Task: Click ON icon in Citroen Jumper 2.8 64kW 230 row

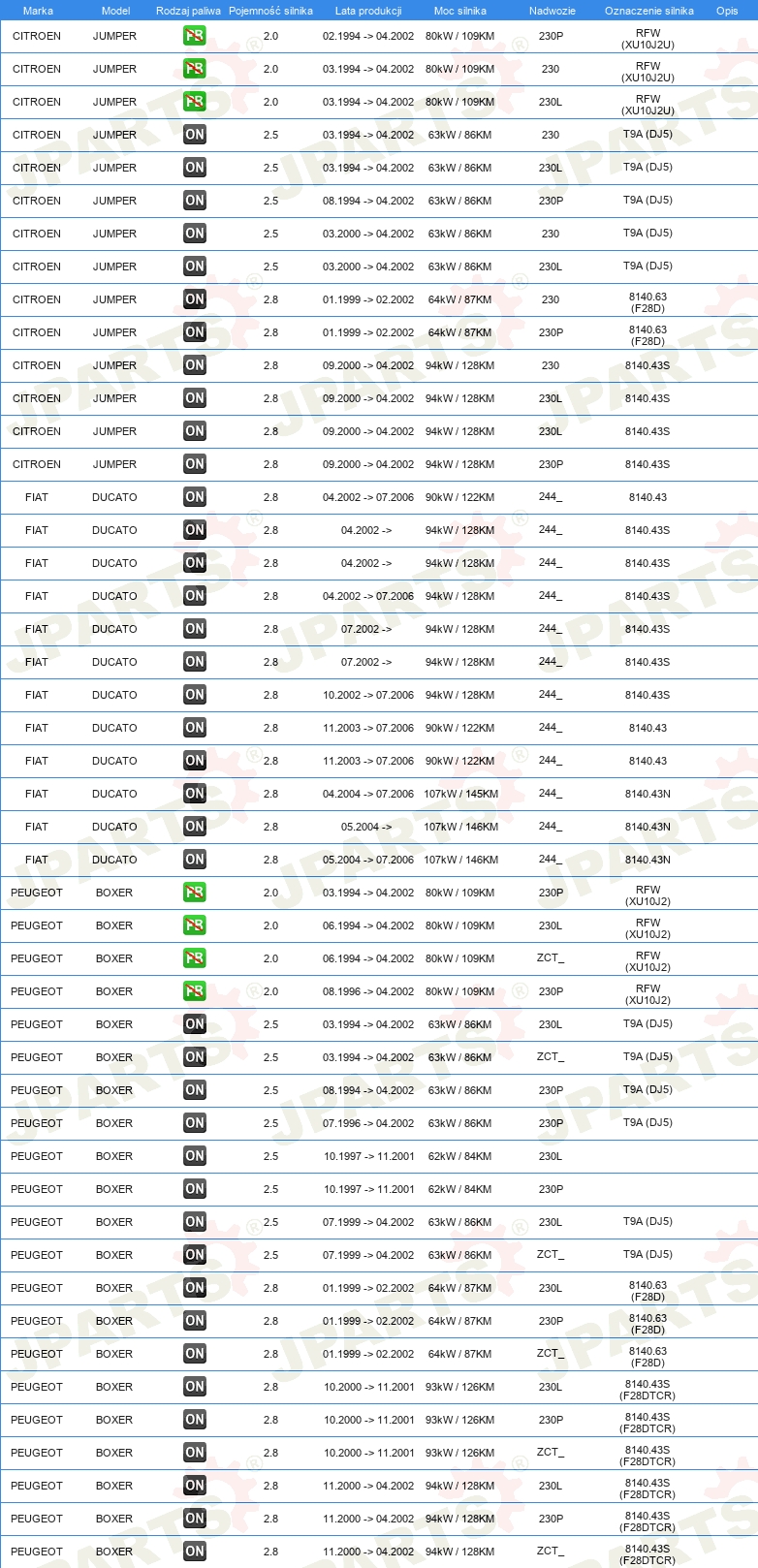Action: pos(195,299)
